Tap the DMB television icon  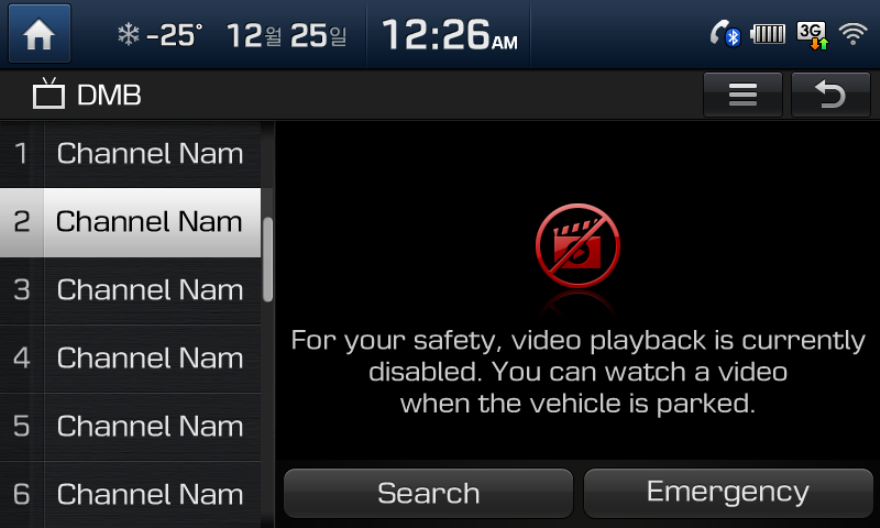(x=49, y=93)
